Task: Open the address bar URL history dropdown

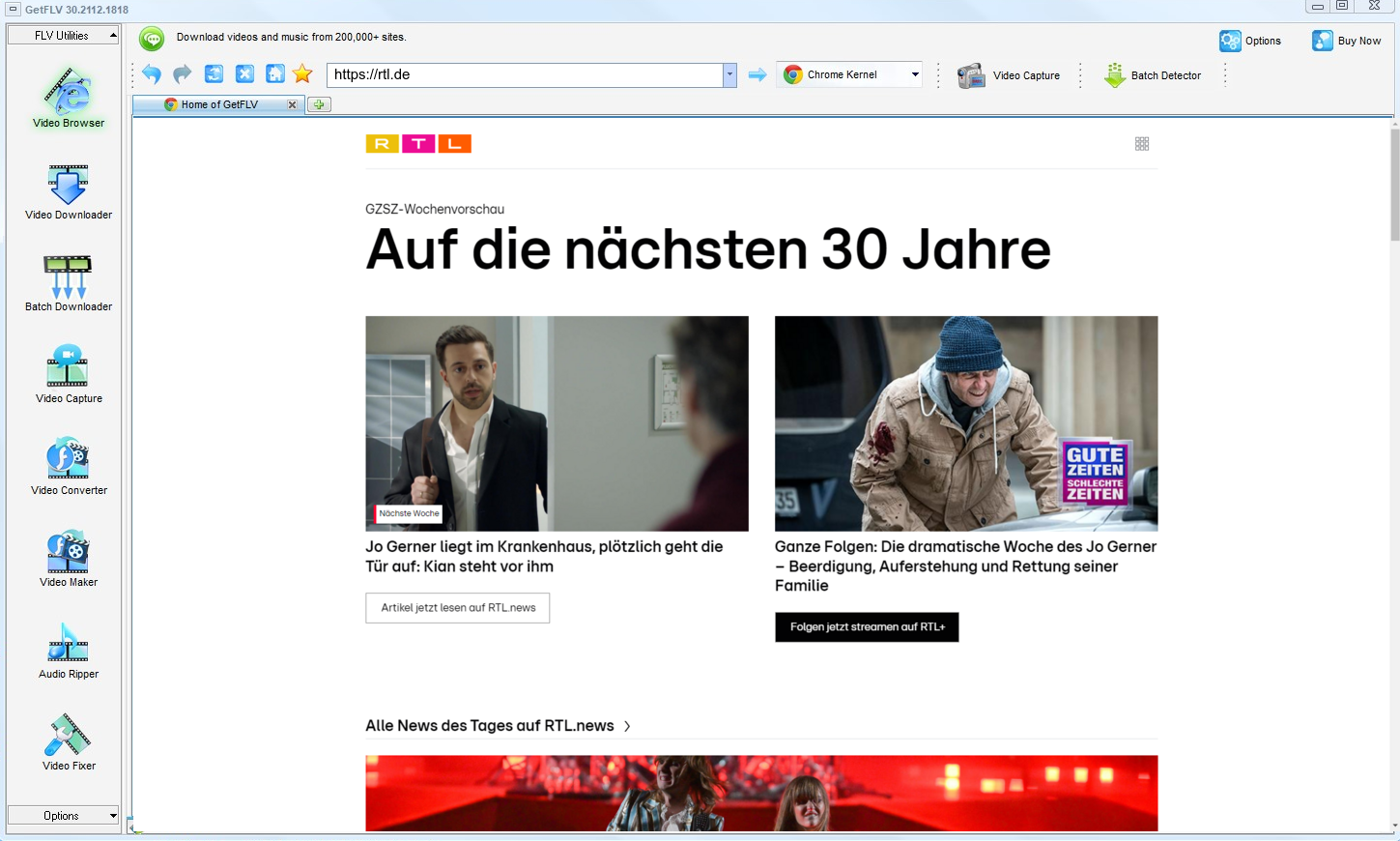Action: pos(729,74)
